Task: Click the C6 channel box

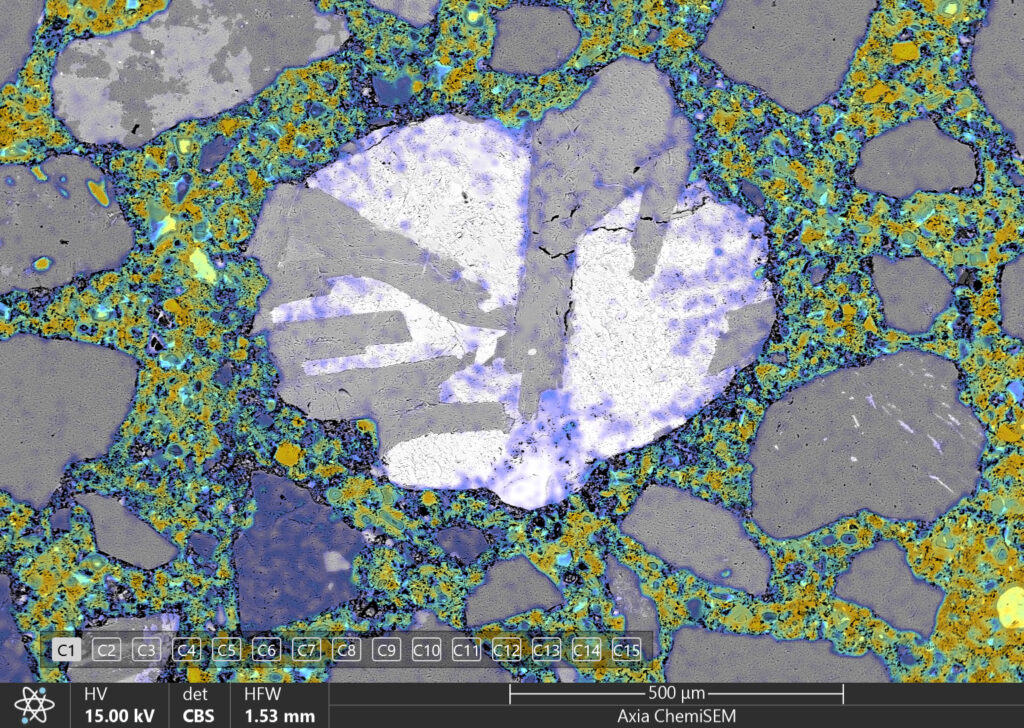Action: tap(267, 650)
